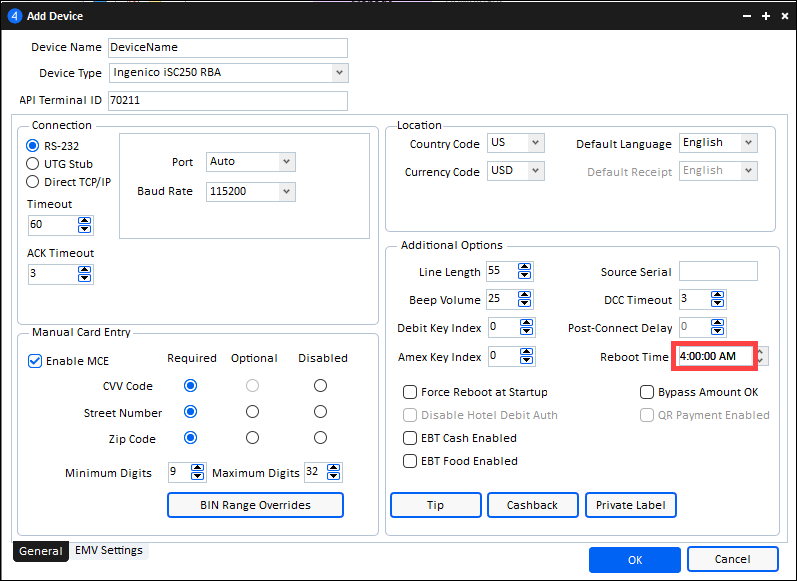Enable the Force Reboot at Startup checkbox

tap(410, 392)
